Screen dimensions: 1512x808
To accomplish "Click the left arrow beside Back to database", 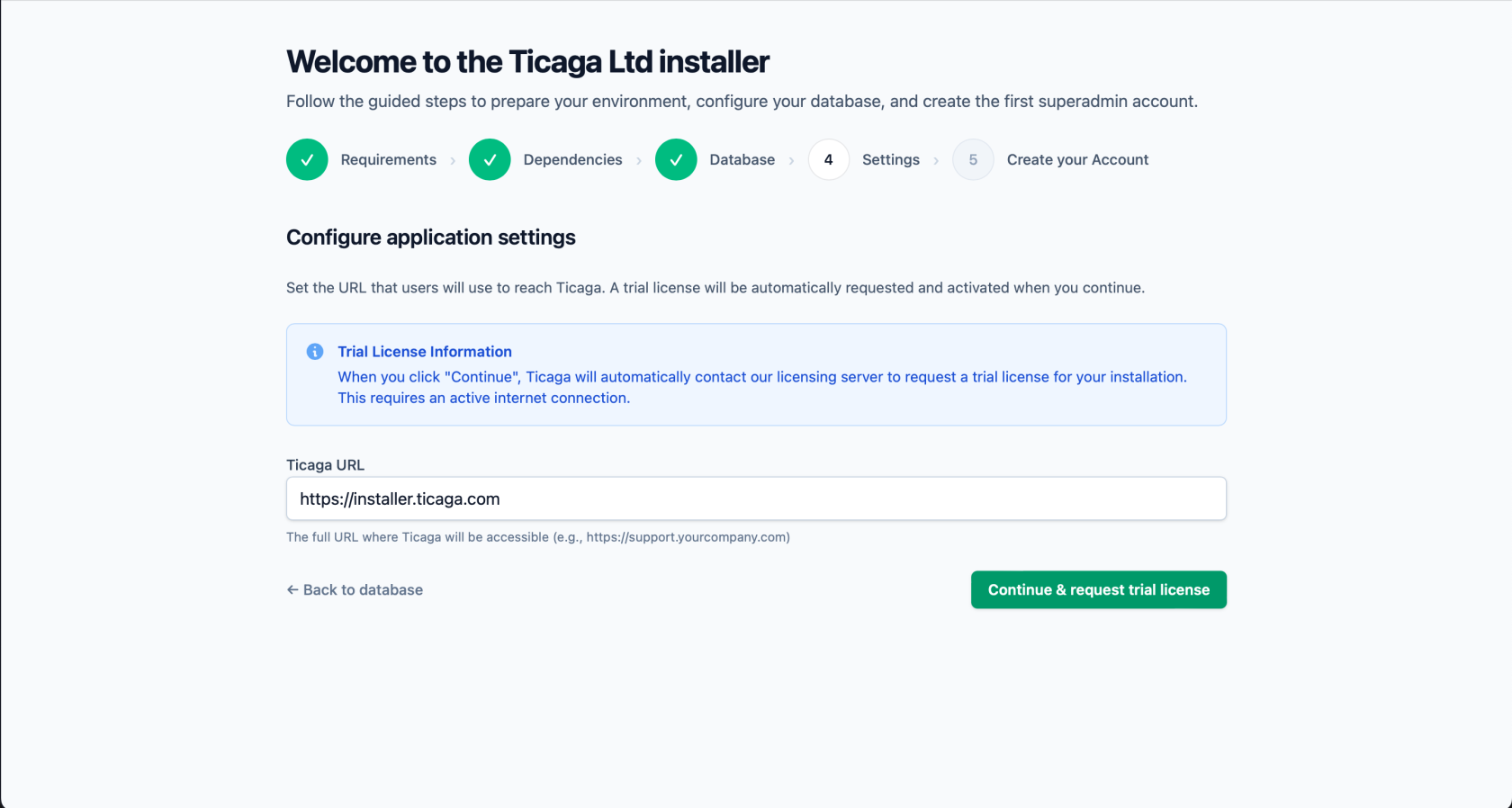I will 292,590.
